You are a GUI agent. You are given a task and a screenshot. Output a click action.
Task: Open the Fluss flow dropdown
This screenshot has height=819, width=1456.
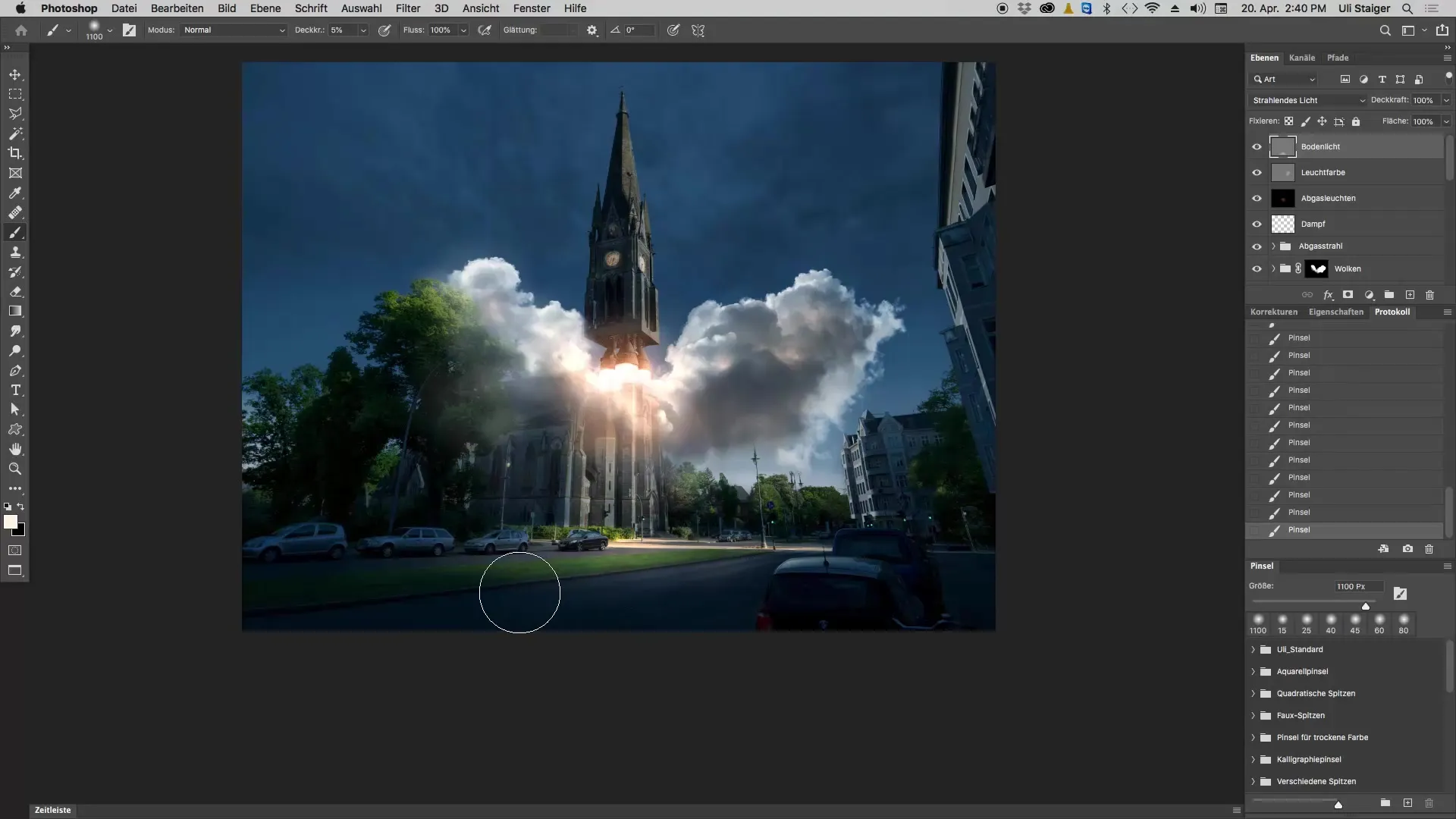click(x=463, y=30)
